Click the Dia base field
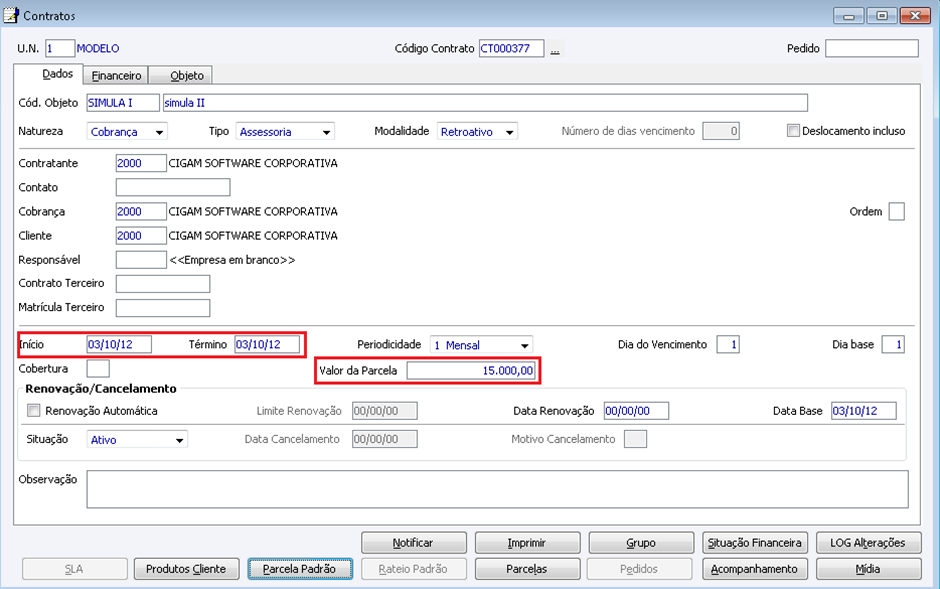The image size is (940, 589). pyautogui.click(x=893, y=345)
